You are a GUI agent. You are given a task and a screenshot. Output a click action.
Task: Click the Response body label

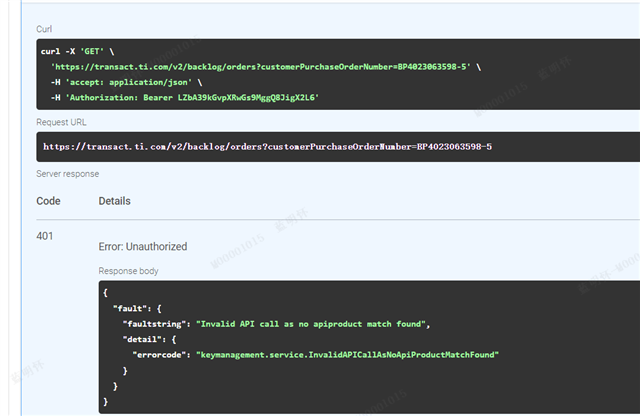pyautogui.click(x=127, y=271)
